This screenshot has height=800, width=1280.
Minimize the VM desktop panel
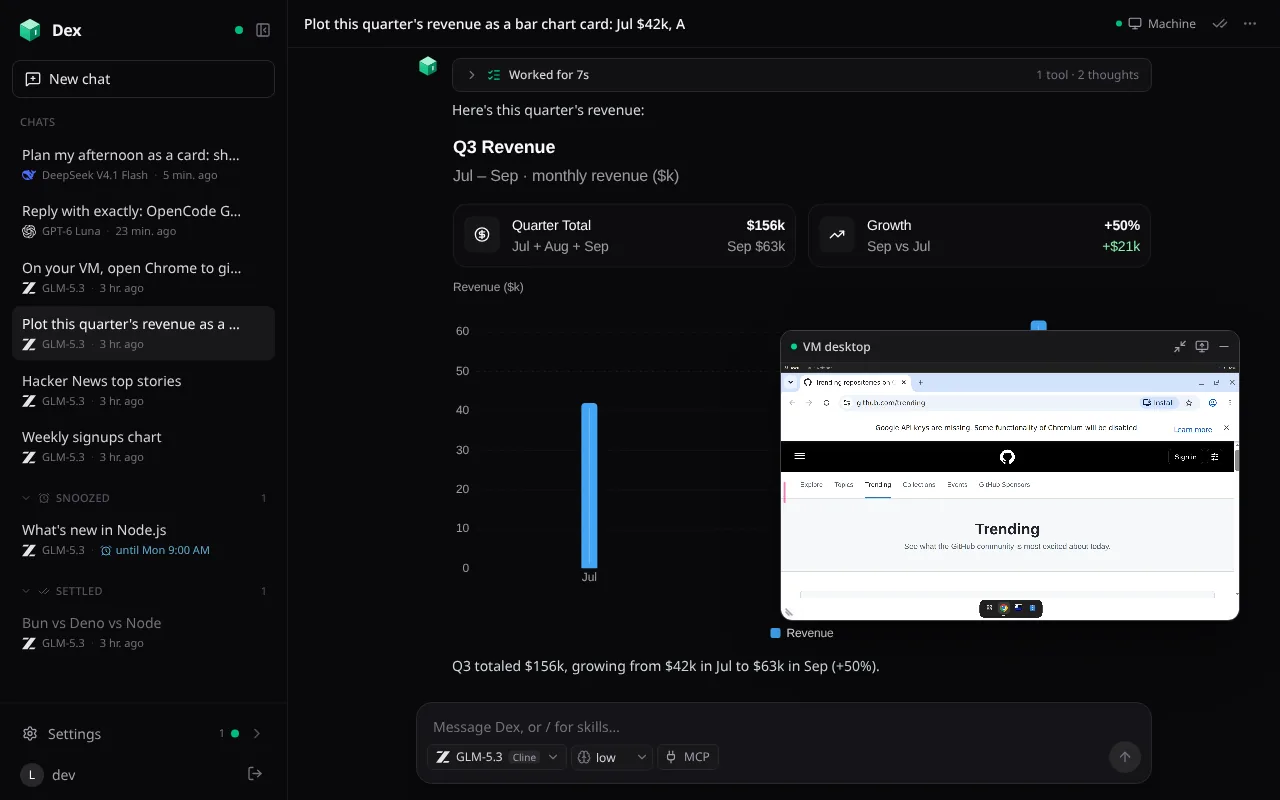tap(1224, 347)
